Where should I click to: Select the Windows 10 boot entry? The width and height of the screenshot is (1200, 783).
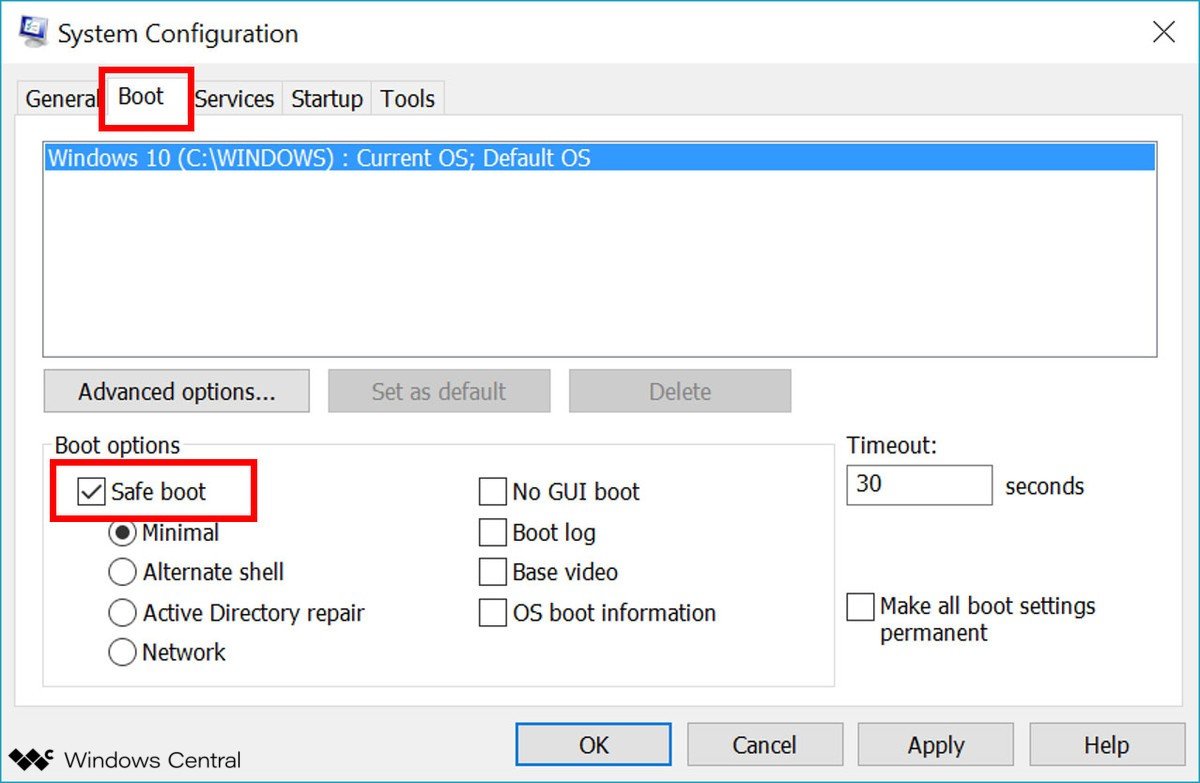(319, 158)
